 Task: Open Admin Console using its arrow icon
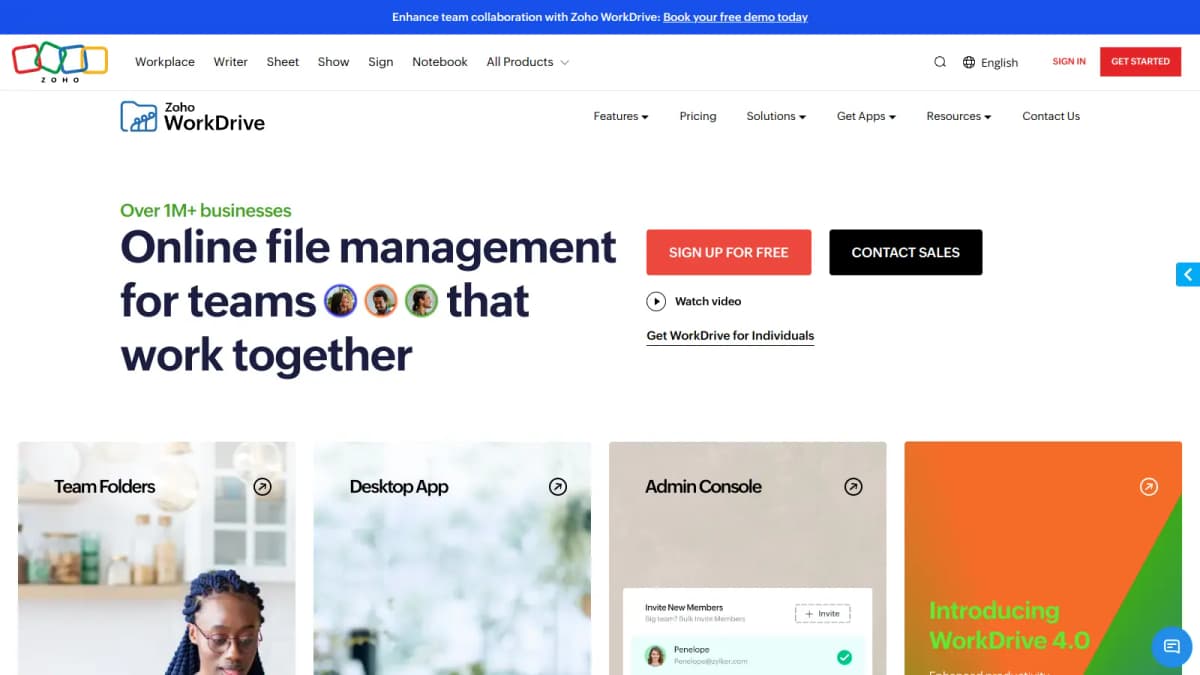pyautogui.click(x=853, y=486)
